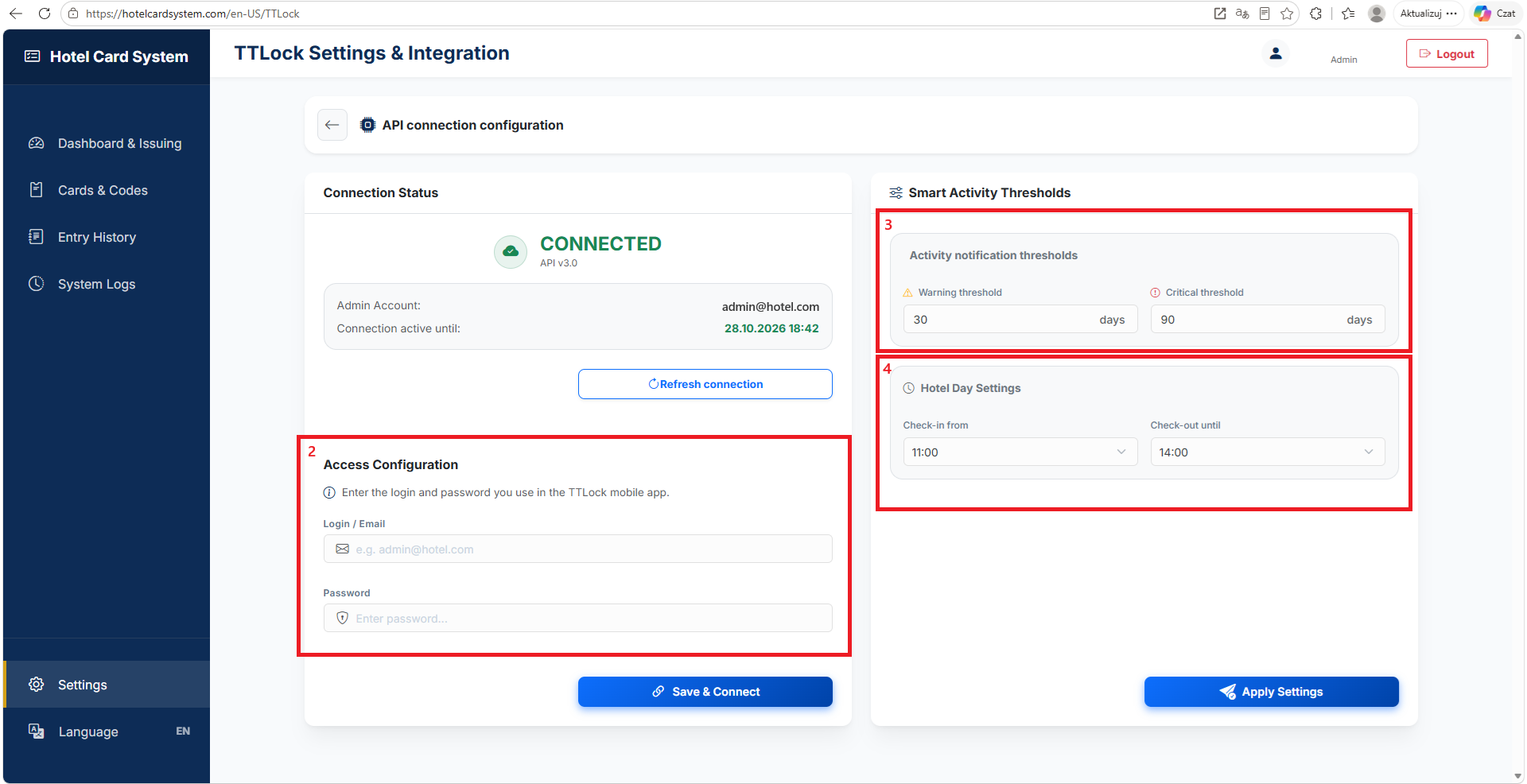The height and width of the screenshot is (784, 1527).
Task: Switch Language setting in the sidebar
Action: [107, 732]
